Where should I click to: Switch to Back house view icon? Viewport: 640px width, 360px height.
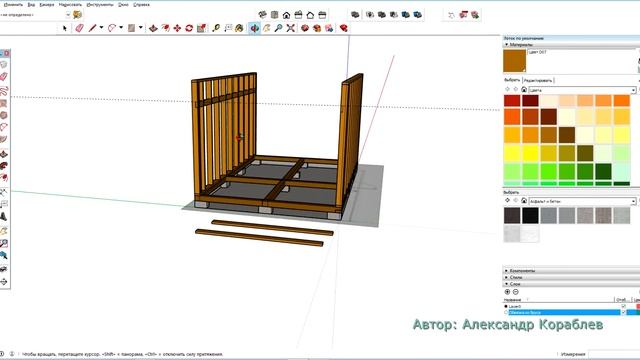point(310,15)
